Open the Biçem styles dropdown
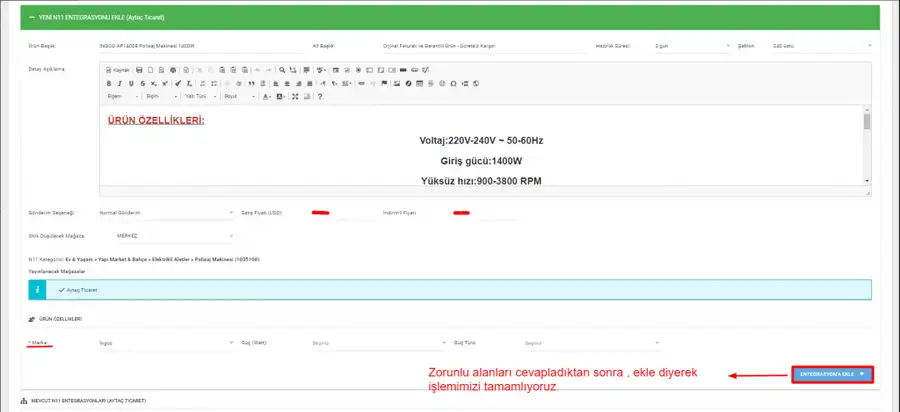Screen dimensions: 900x412 (x=123, y=96)
